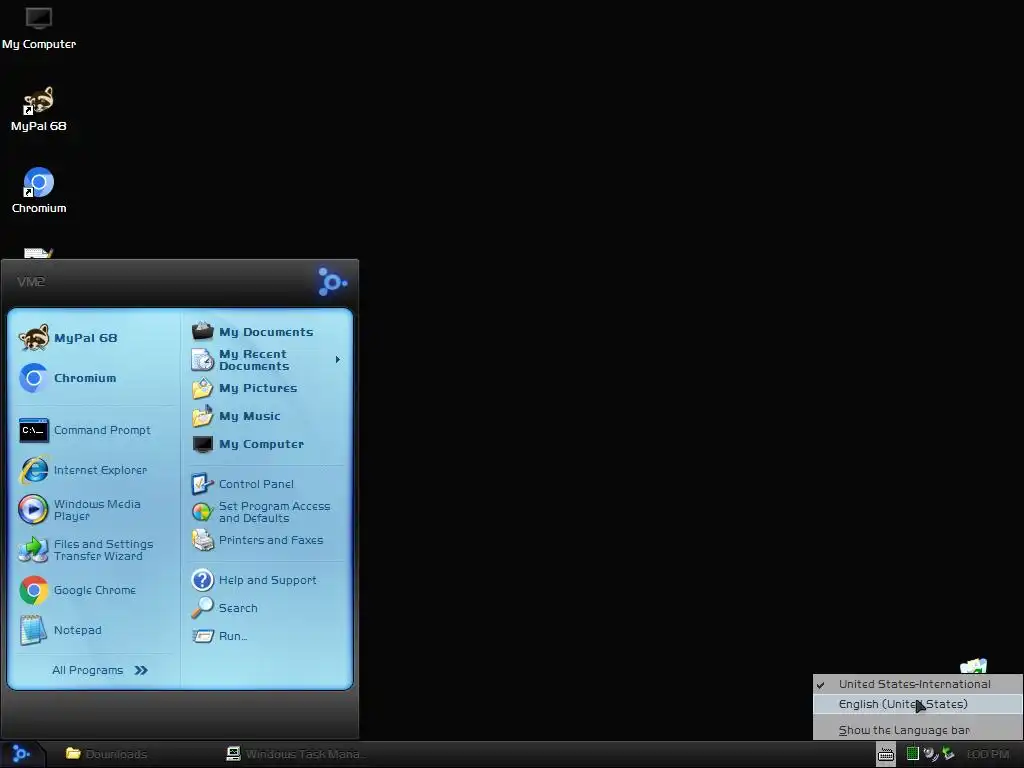Image resolution: width=1024 pixels, height=768 pixels.
Task: Click the keyboard language tray icon
Action: coord(886,754)
